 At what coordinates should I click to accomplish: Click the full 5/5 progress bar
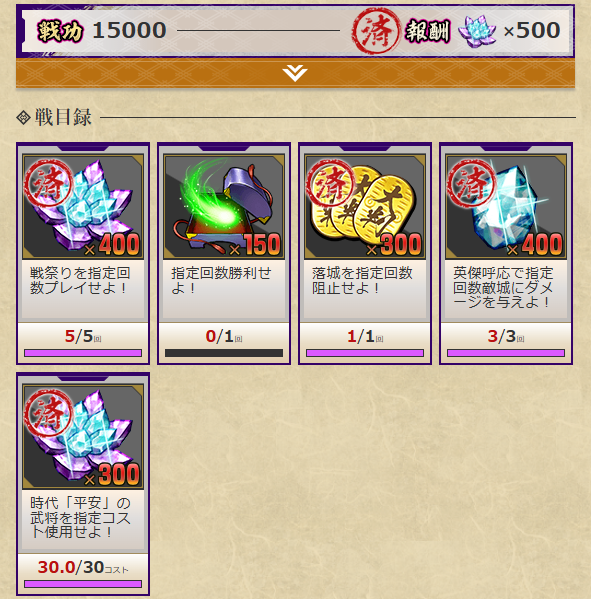(83, 353)
